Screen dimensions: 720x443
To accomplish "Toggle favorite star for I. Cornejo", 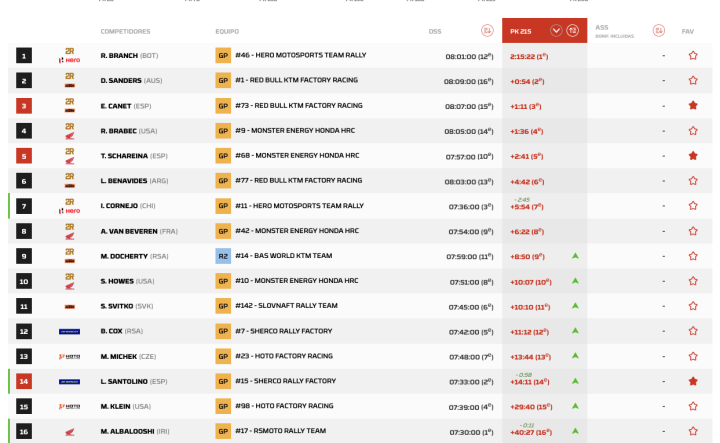I will pos(693,206).
